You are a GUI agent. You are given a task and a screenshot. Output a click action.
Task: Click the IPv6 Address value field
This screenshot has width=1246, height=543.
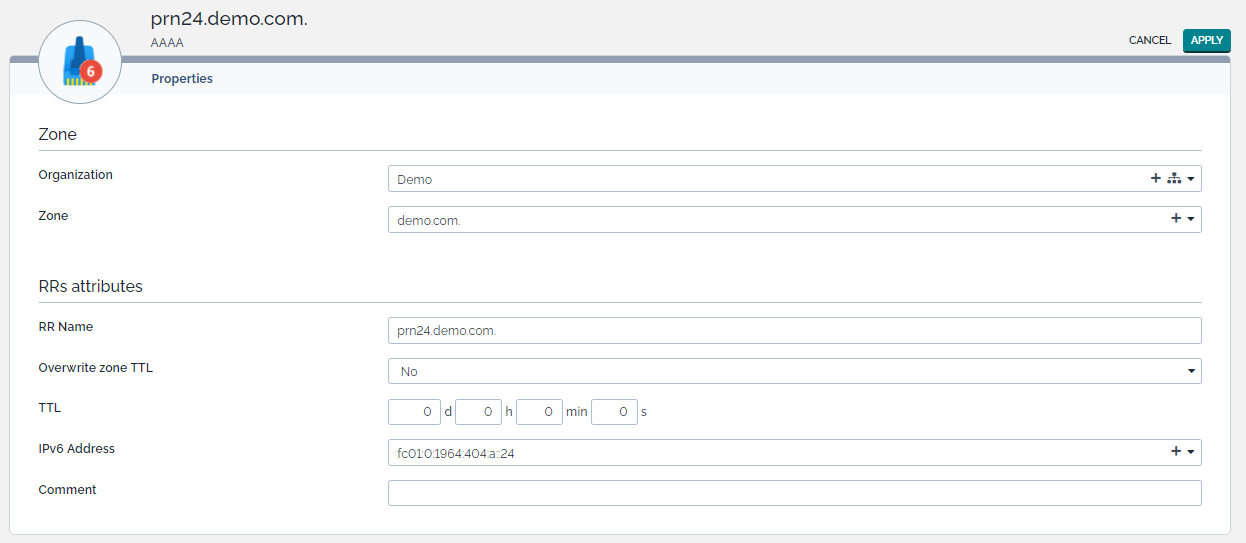tap(770, 453)
